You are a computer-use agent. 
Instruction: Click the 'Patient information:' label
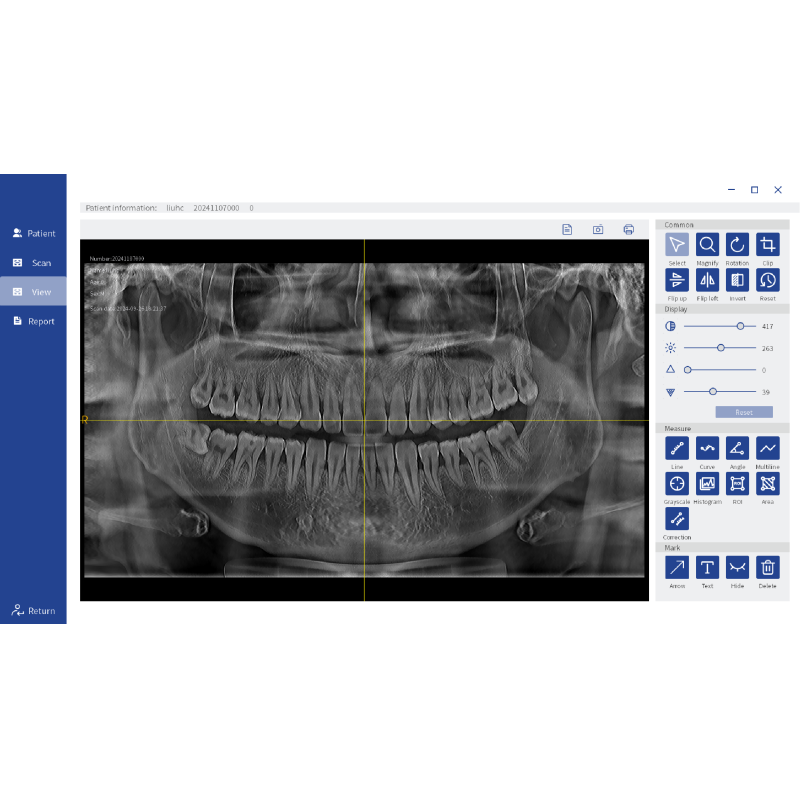click(121, 208)
